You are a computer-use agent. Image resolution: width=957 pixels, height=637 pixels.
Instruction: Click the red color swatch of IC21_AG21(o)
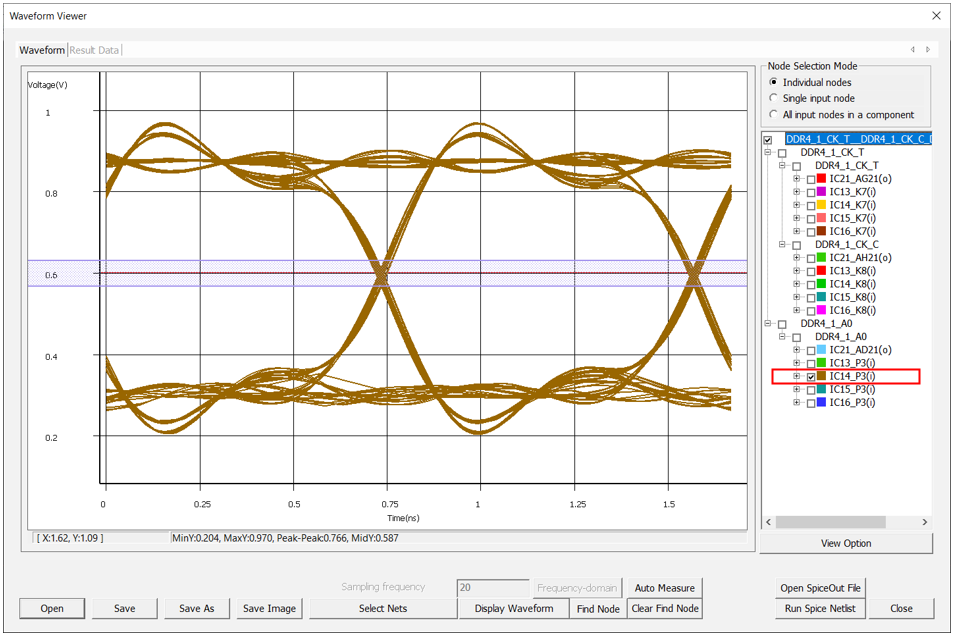(823, 178)
